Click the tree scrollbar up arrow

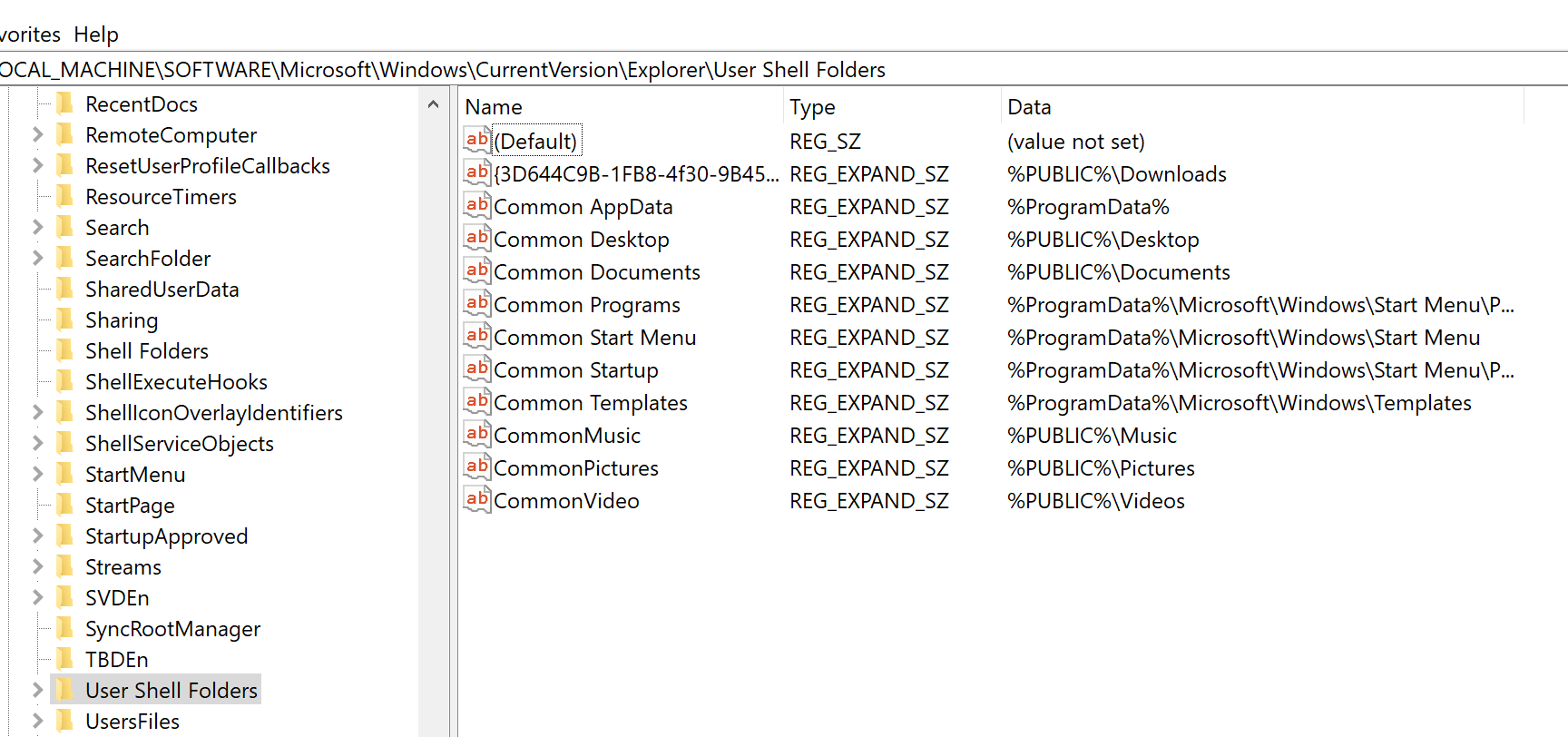433,104
